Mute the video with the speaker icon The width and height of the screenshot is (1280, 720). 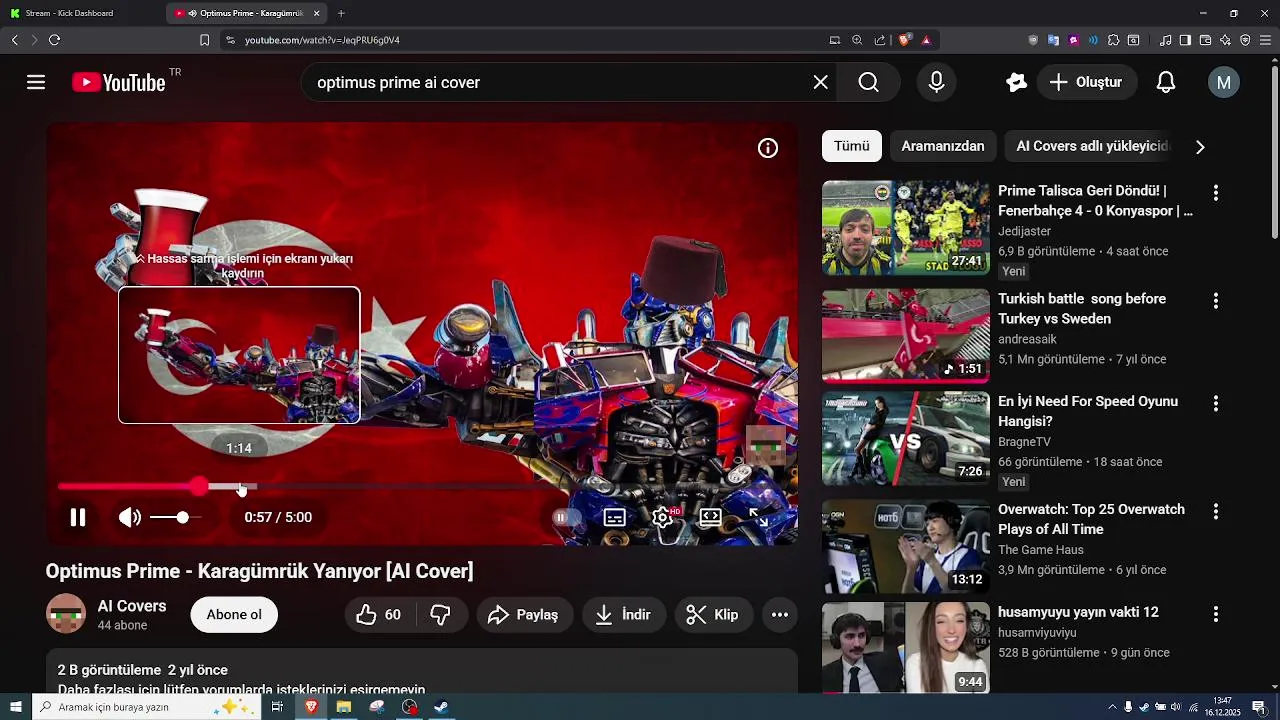click(x=130, y=517)
